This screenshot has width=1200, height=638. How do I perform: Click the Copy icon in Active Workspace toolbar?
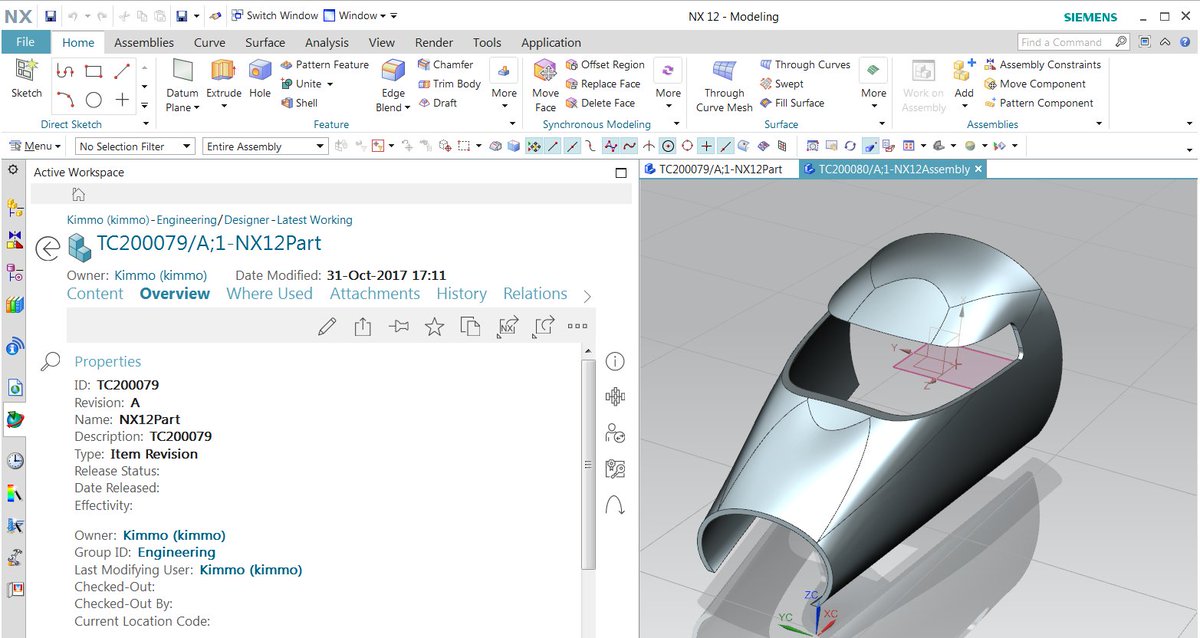point(471,326)
